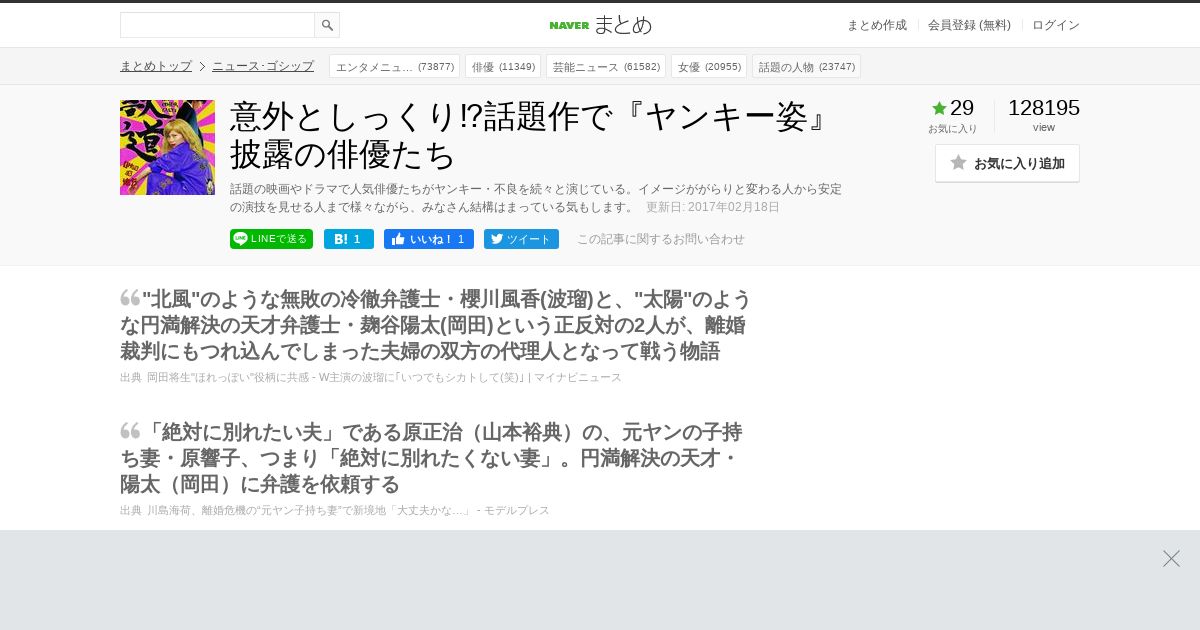Click the 更新日: 2017年02月18日 text
The height and width of the screenshot is (630, 1200).
point(713,207)
